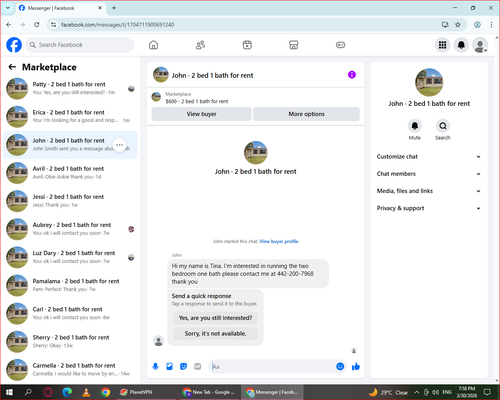Bookmark this page star icon
The height and width of the screenshot is (400, 500).
pyautogui.click(x=458, y=25)
